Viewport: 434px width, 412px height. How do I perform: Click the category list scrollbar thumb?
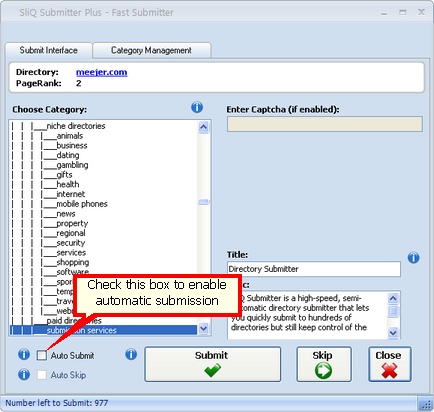(x=203, y=202)
